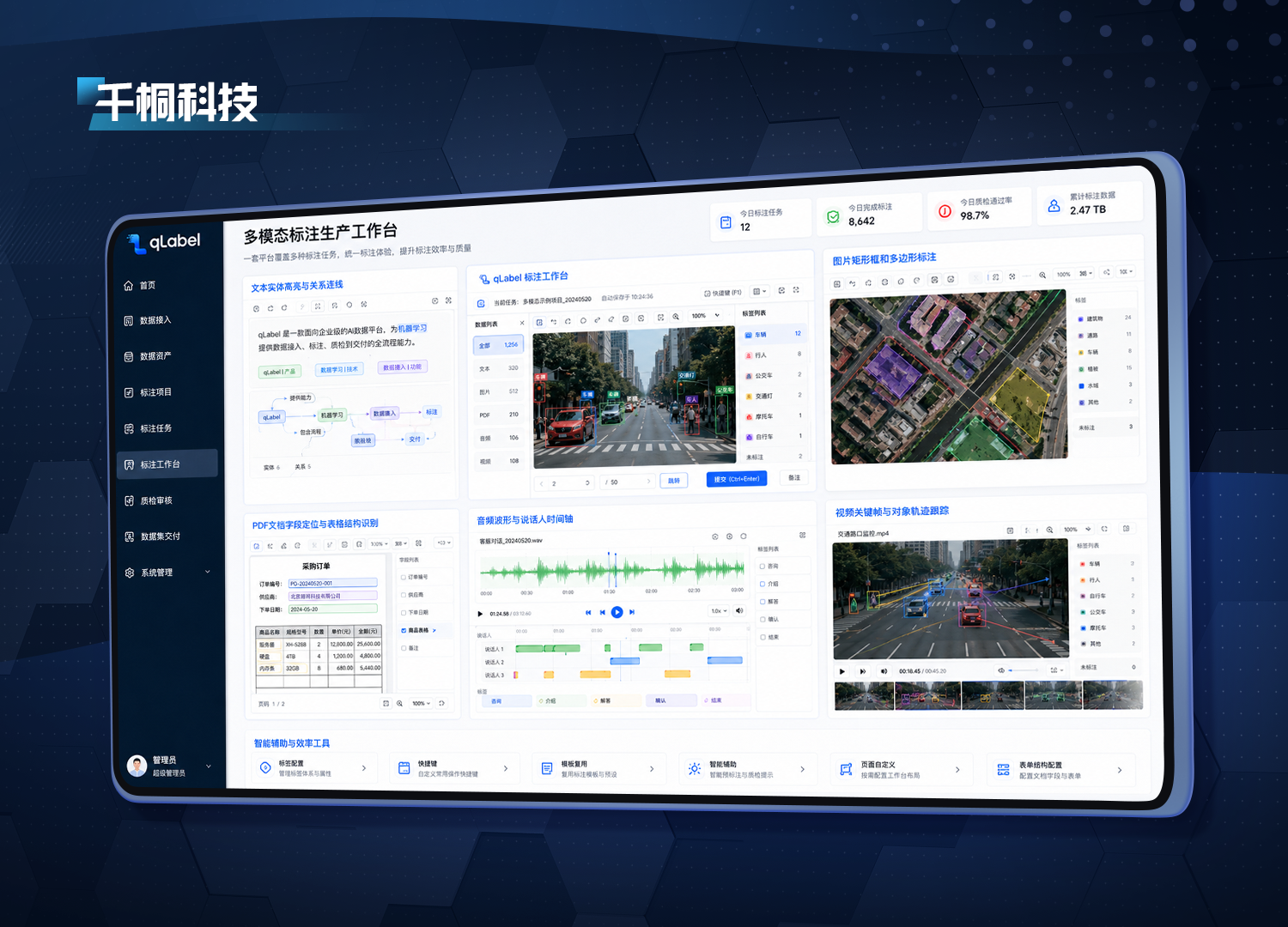Open 快捷键 (F1) shortcuts button
The height and width of the screenshot is (927, 1288).
(x=722, y=293)
